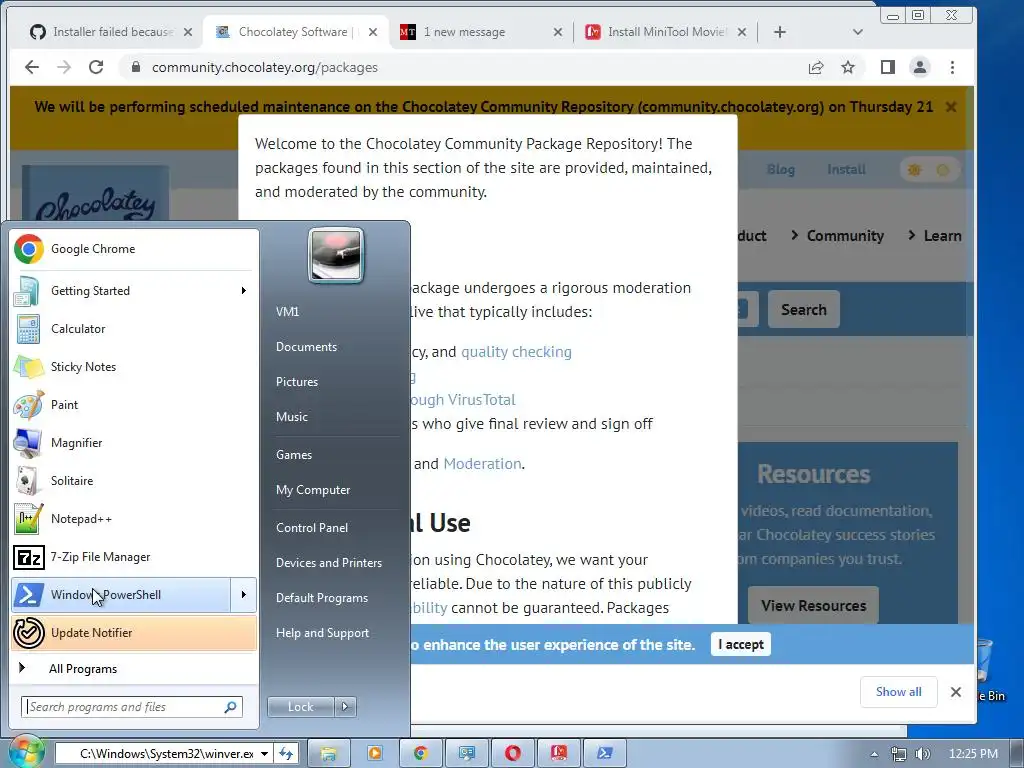Expand Getting Started submenu arrow
Viewport: 1024px width, 768px height.
[x=244, y=291]
